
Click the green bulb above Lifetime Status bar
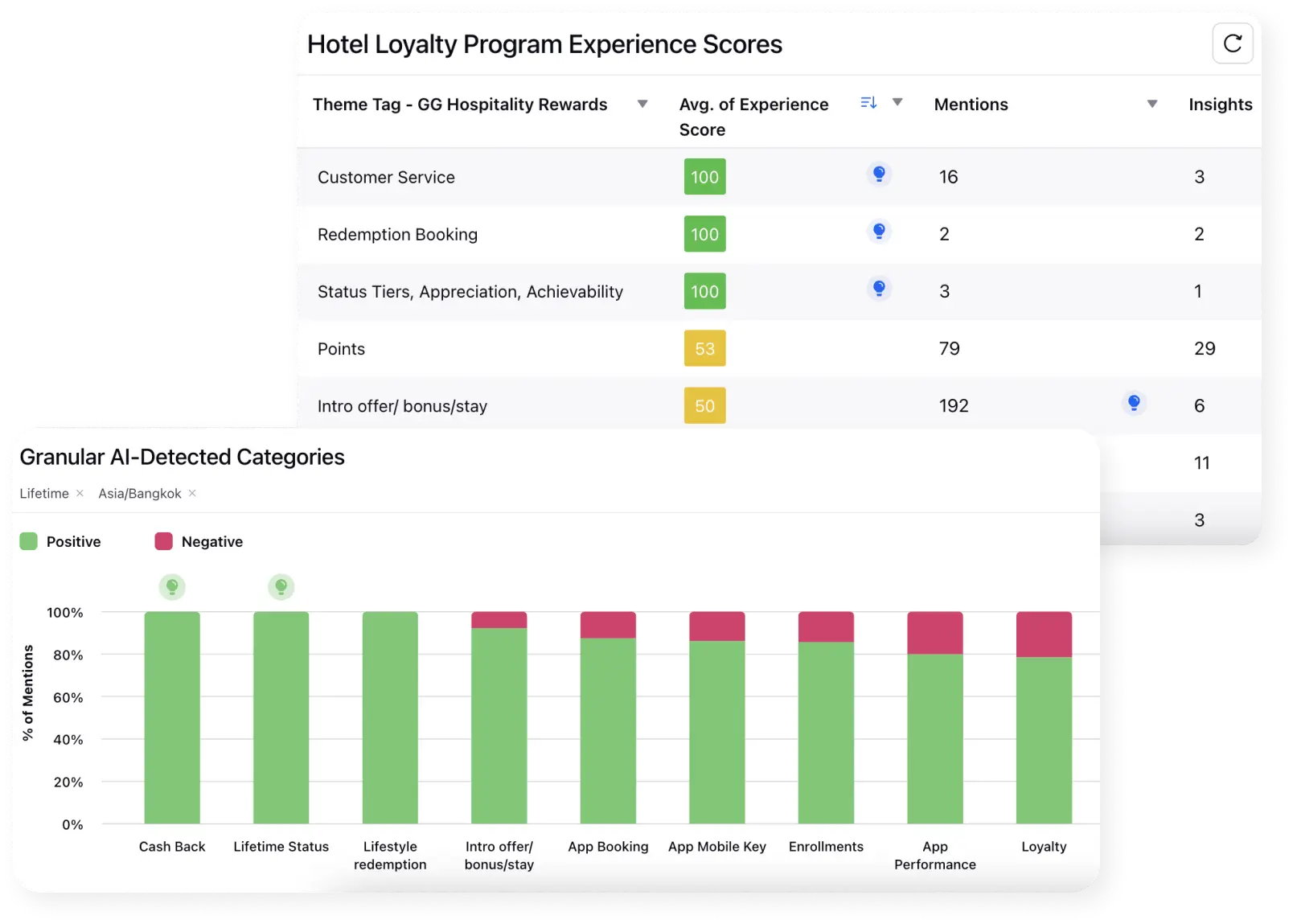pyautogui.click(x=281, y=587)
